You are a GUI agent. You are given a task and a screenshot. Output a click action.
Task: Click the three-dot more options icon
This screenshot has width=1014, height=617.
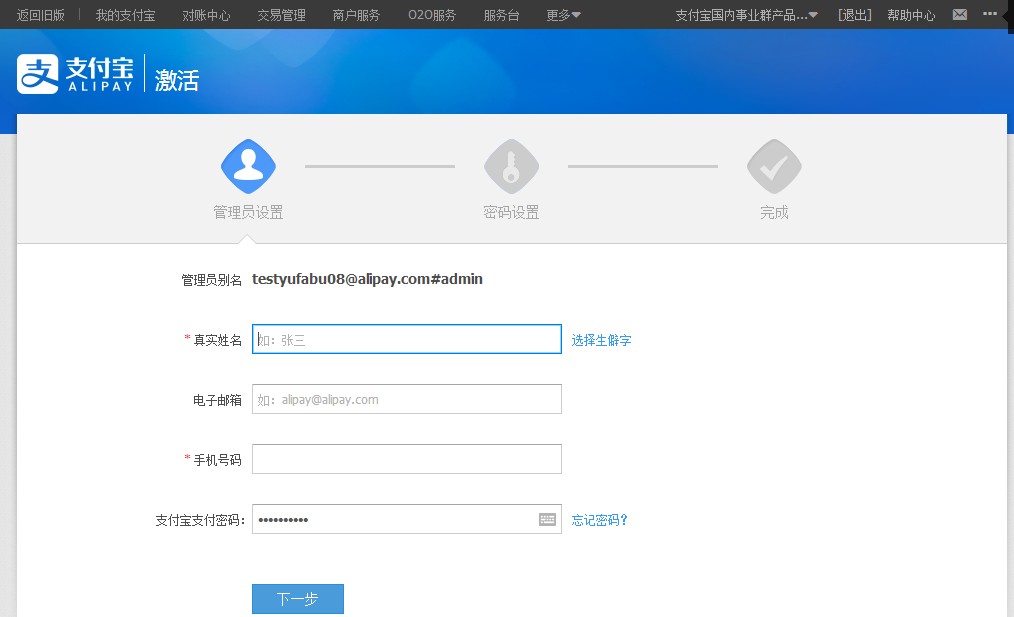(990, 15)
